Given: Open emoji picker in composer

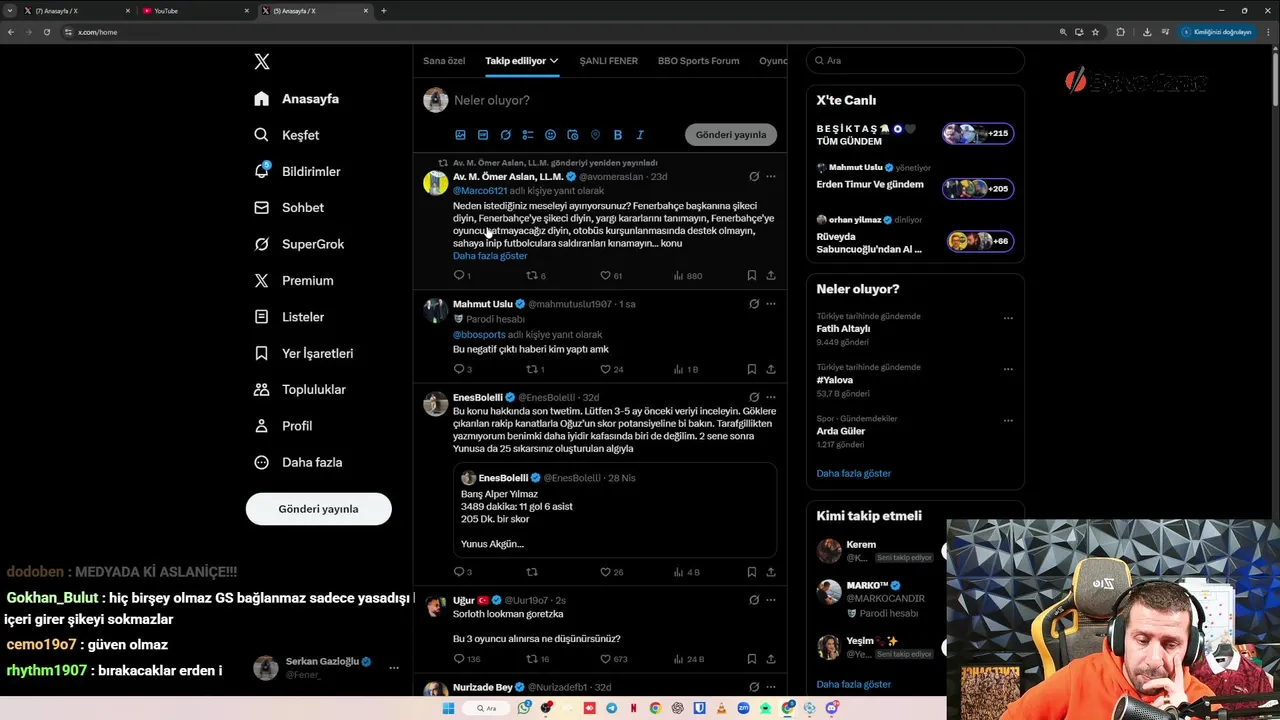Looking at the screenshot, I should coord(550,135).
